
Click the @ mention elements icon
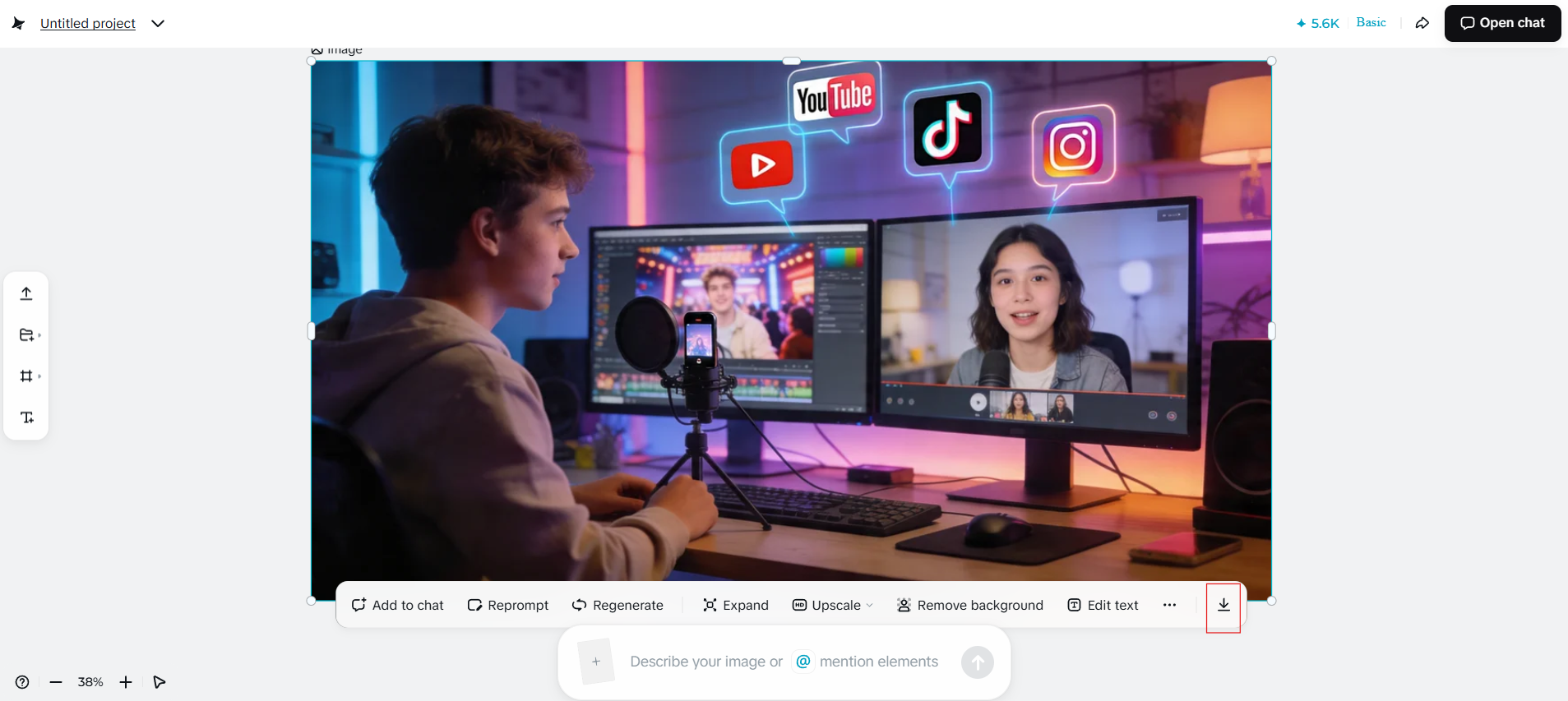(803, 662)
